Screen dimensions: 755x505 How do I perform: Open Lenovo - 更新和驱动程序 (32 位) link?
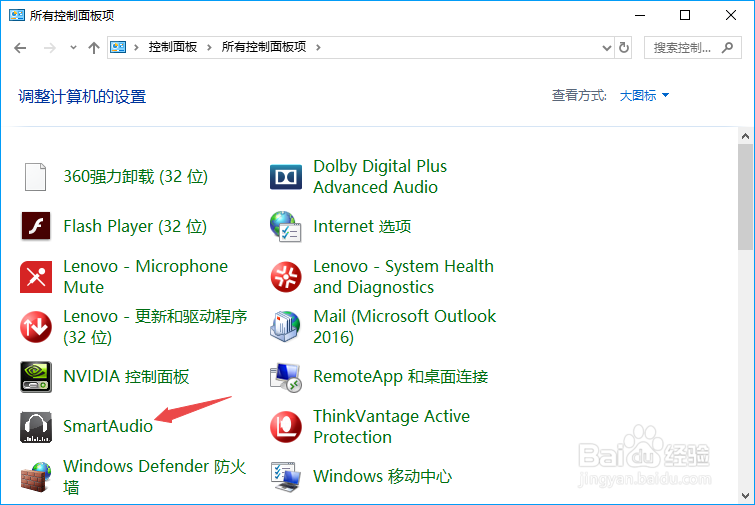pyautogui.click(x=155, y=326)
